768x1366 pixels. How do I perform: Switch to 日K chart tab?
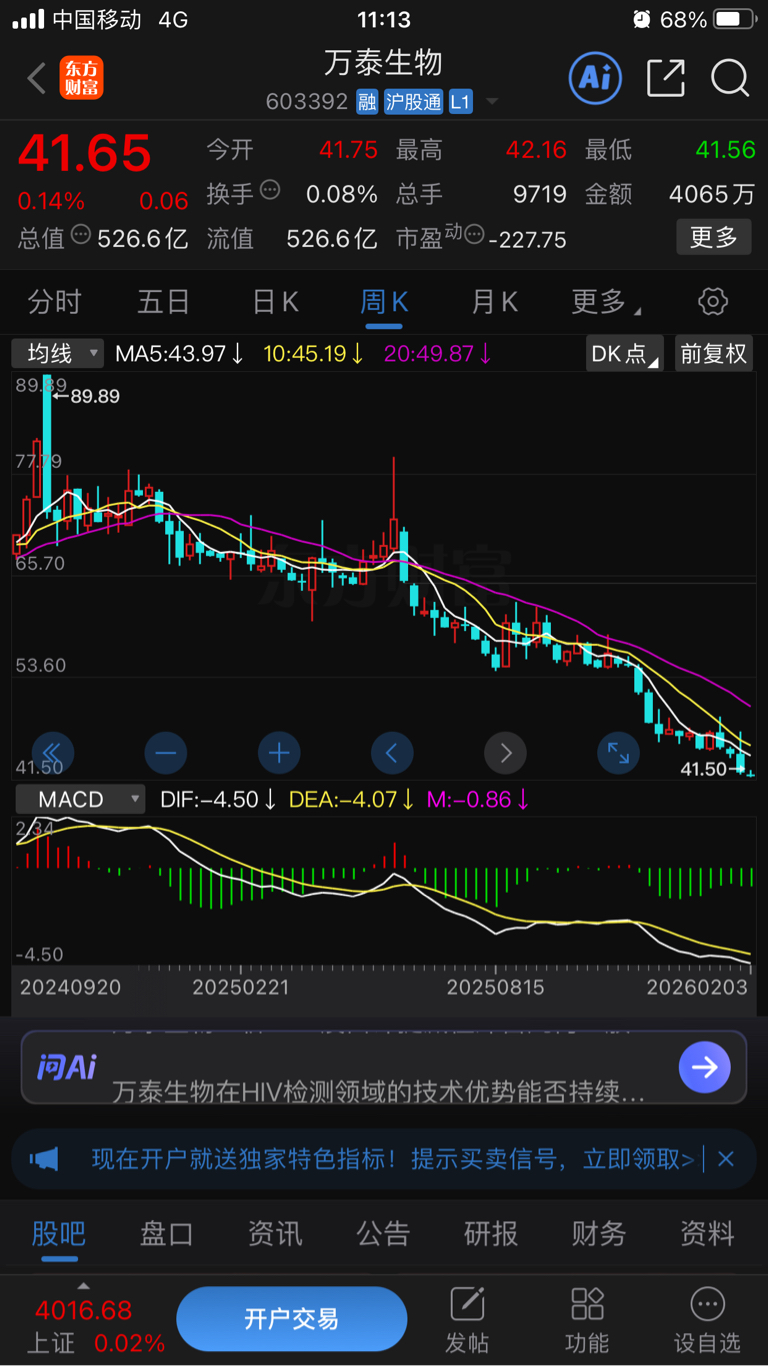pyautogui.click(x=275, y=301)
